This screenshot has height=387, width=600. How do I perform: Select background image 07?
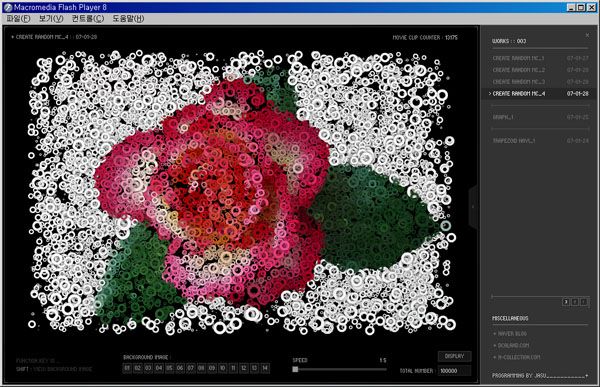191,368
